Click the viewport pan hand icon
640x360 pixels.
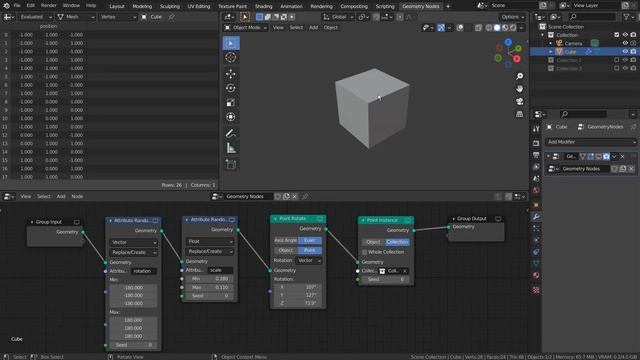tap(519, 89)
